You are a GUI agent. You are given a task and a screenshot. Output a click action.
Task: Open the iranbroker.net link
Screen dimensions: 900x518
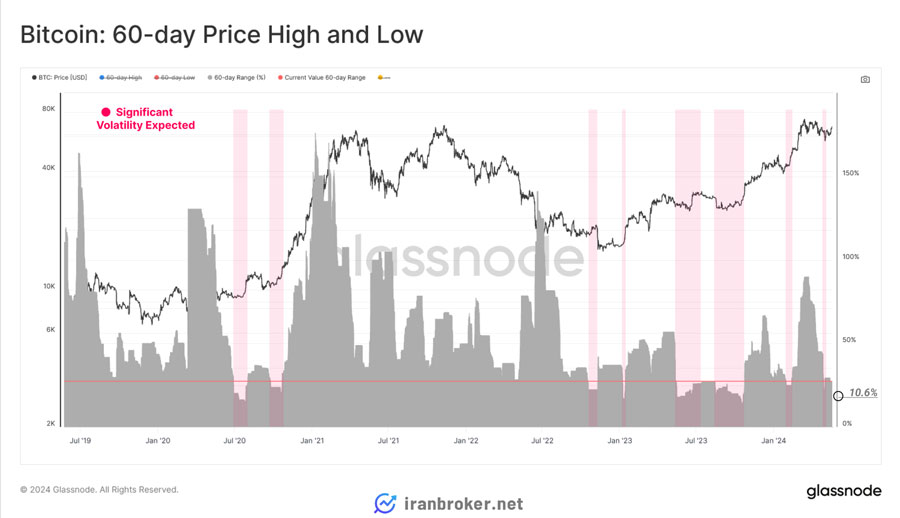463,504
